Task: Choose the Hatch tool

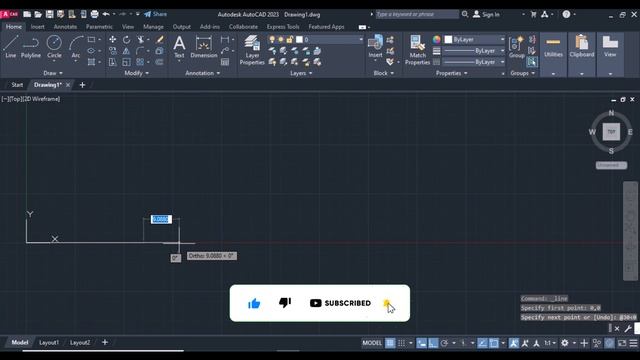Action: pyautogui.click(x=91, y=62)
